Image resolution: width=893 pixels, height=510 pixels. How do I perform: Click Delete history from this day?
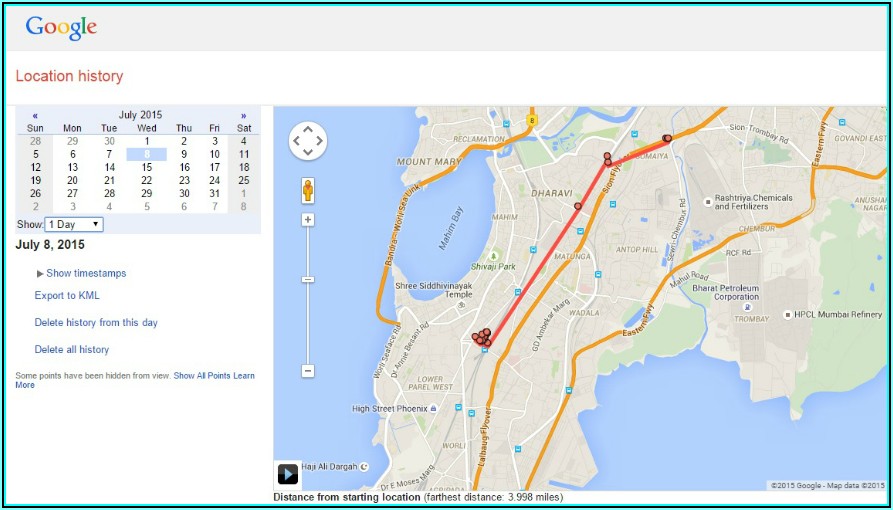(x=96, y=323)
